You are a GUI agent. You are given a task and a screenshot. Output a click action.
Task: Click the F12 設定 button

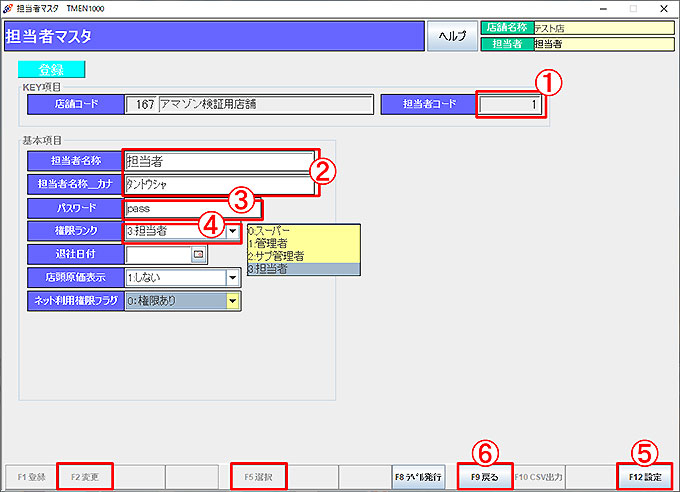(x=645, y=477)
